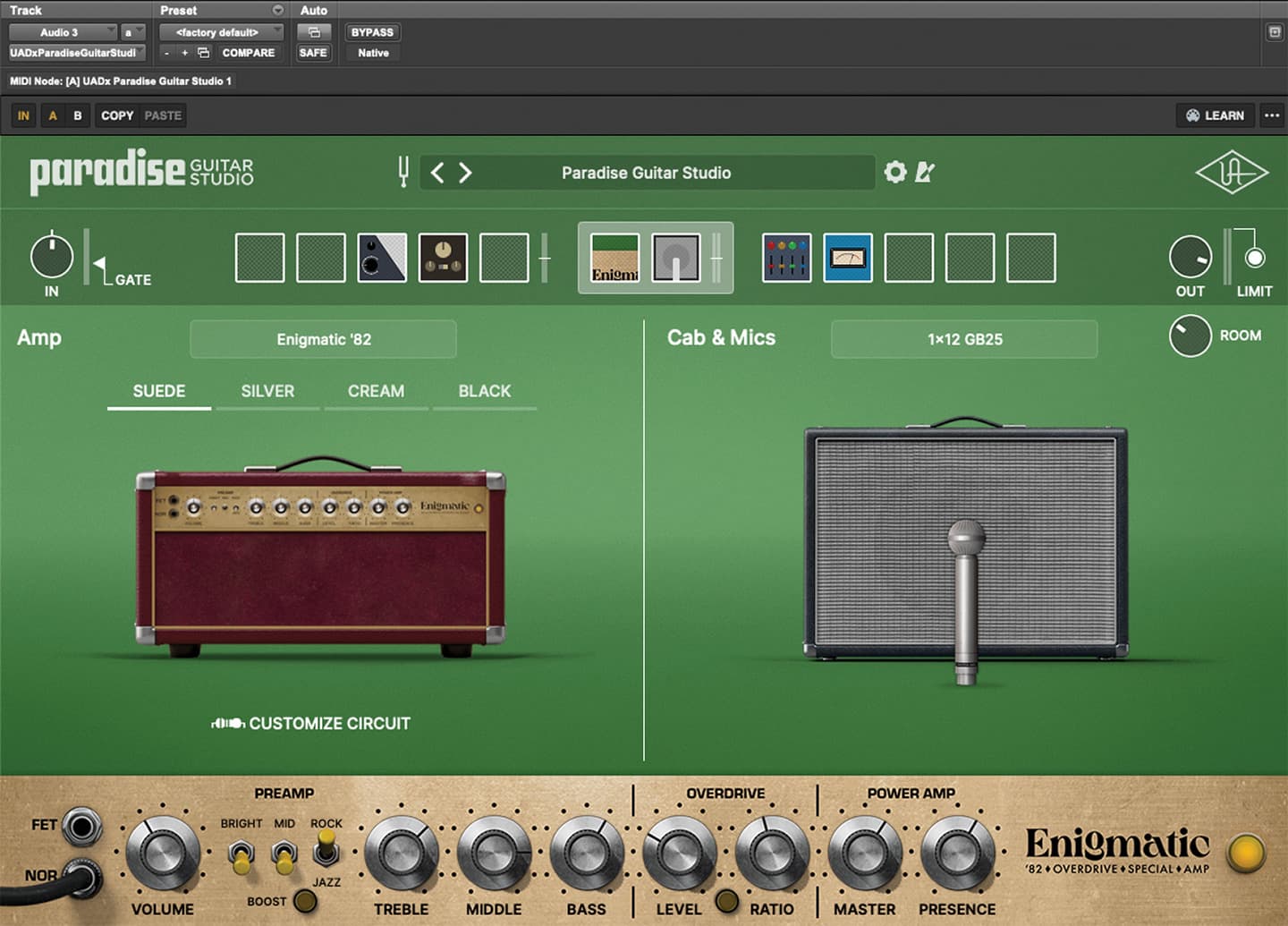Screen dimensions: 1288x926
Task: Click the three-dots more options button
Action: (x=1272, y=115)
